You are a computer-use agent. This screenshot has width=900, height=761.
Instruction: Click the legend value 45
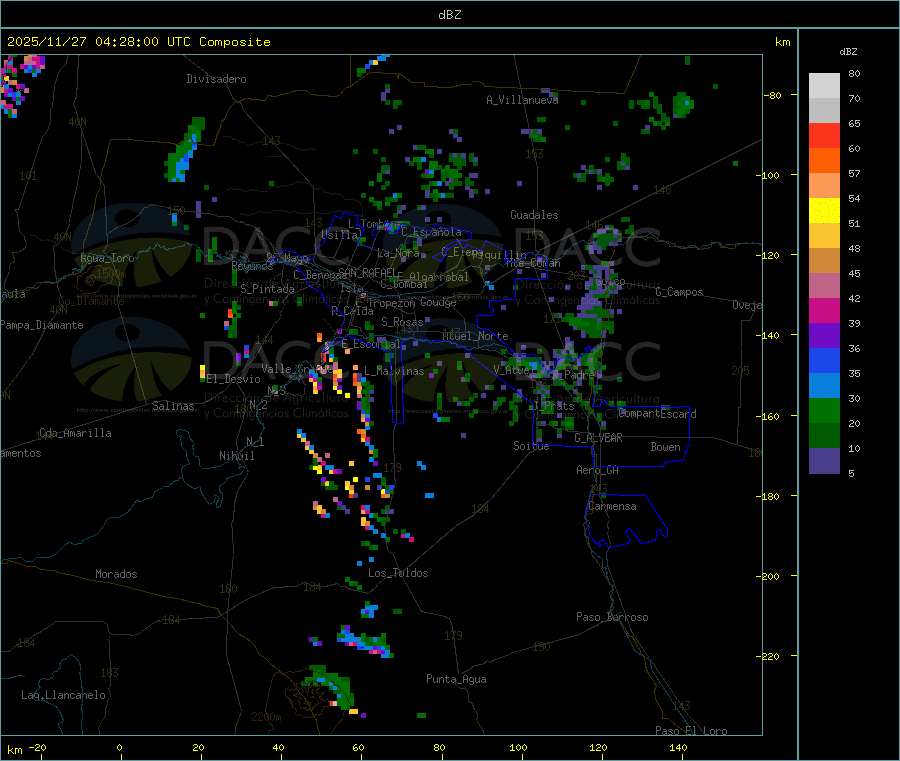pyautogui.click(x=854, y=273)
